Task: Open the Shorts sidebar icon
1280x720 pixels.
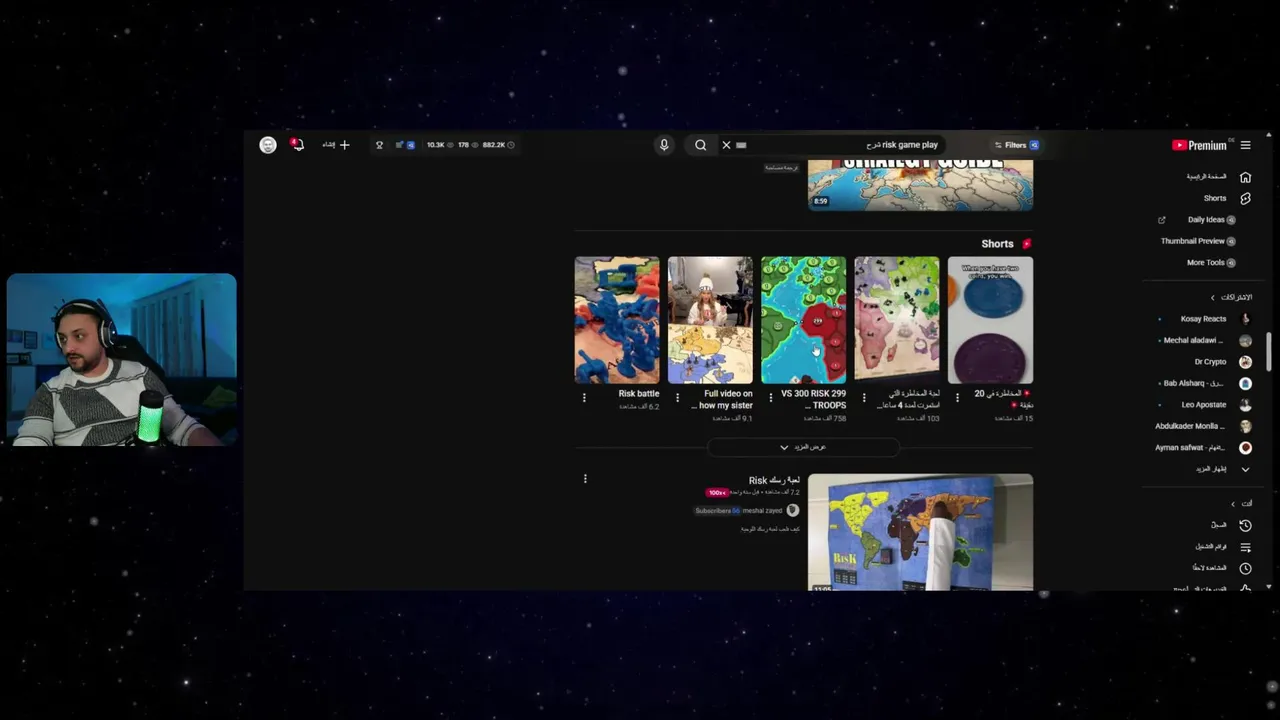Action: tap(1245, 198)
